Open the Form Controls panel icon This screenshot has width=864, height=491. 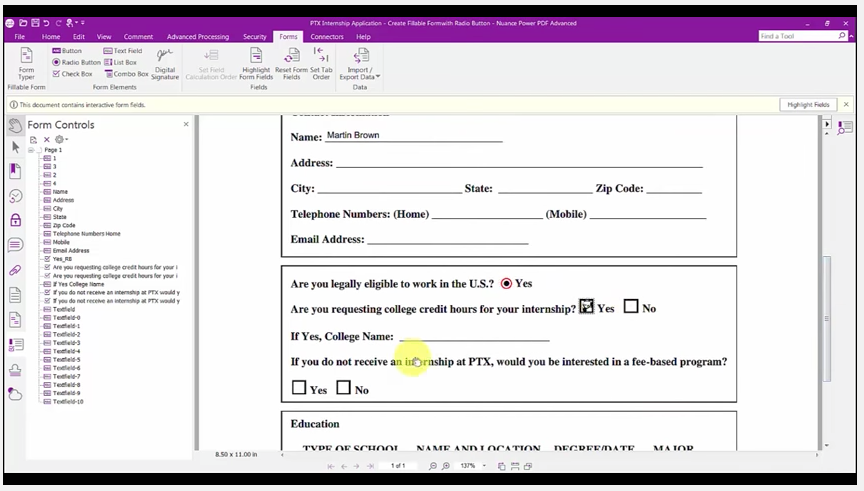15,345
